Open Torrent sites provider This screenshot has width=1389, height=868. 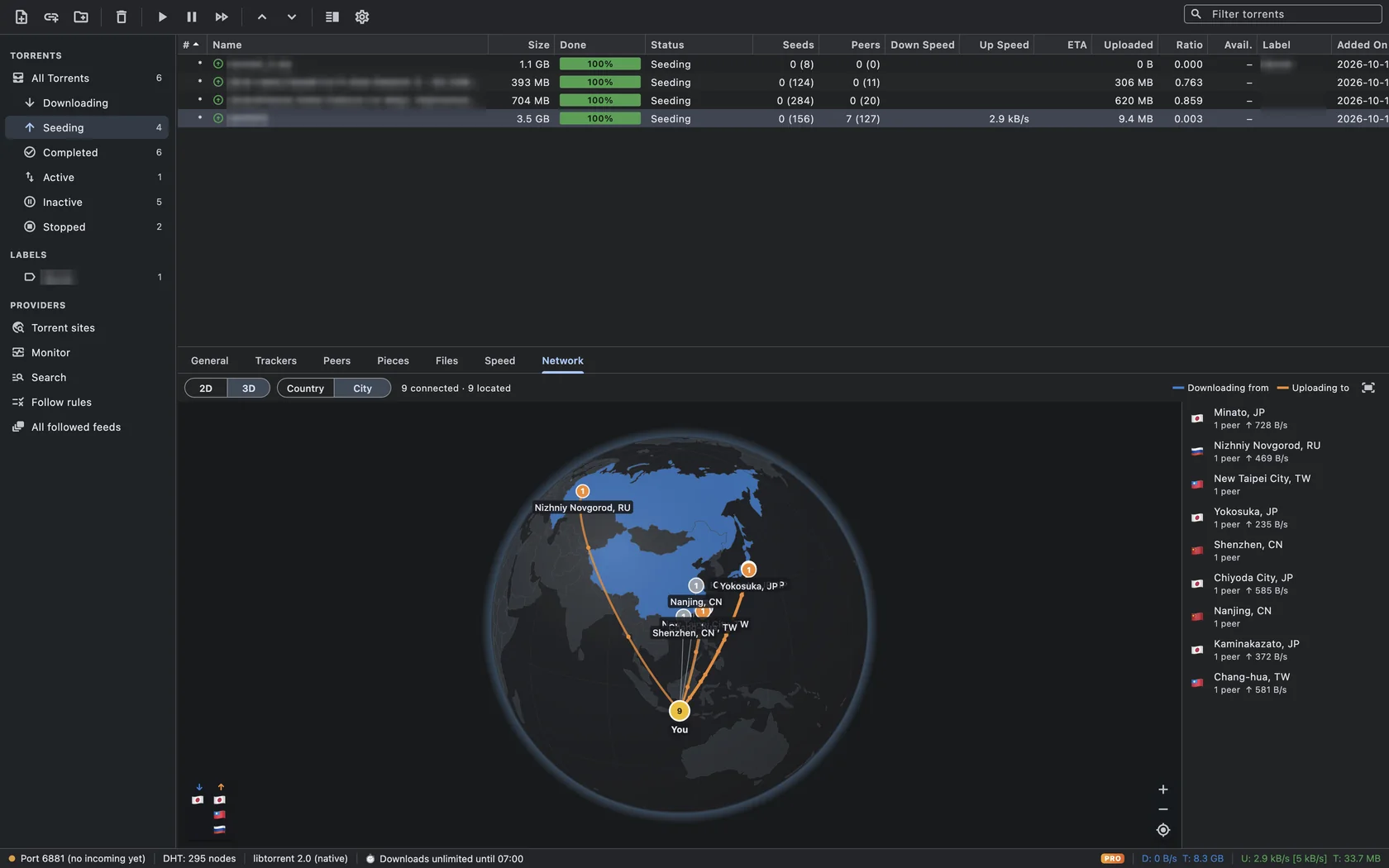(87, 327)
